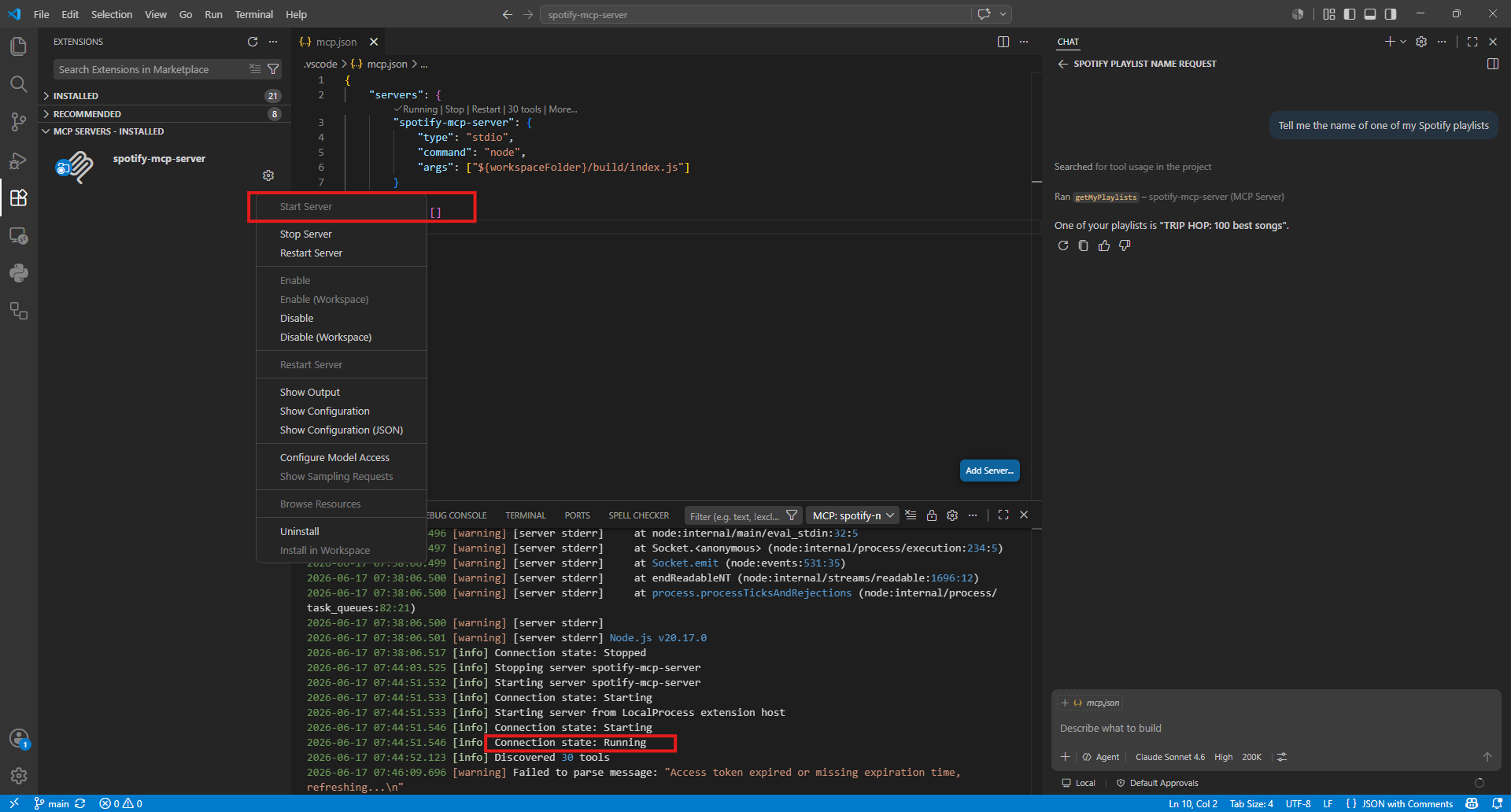
Task: Open the Extensions view icon
Action: click(x=18, y=197)
